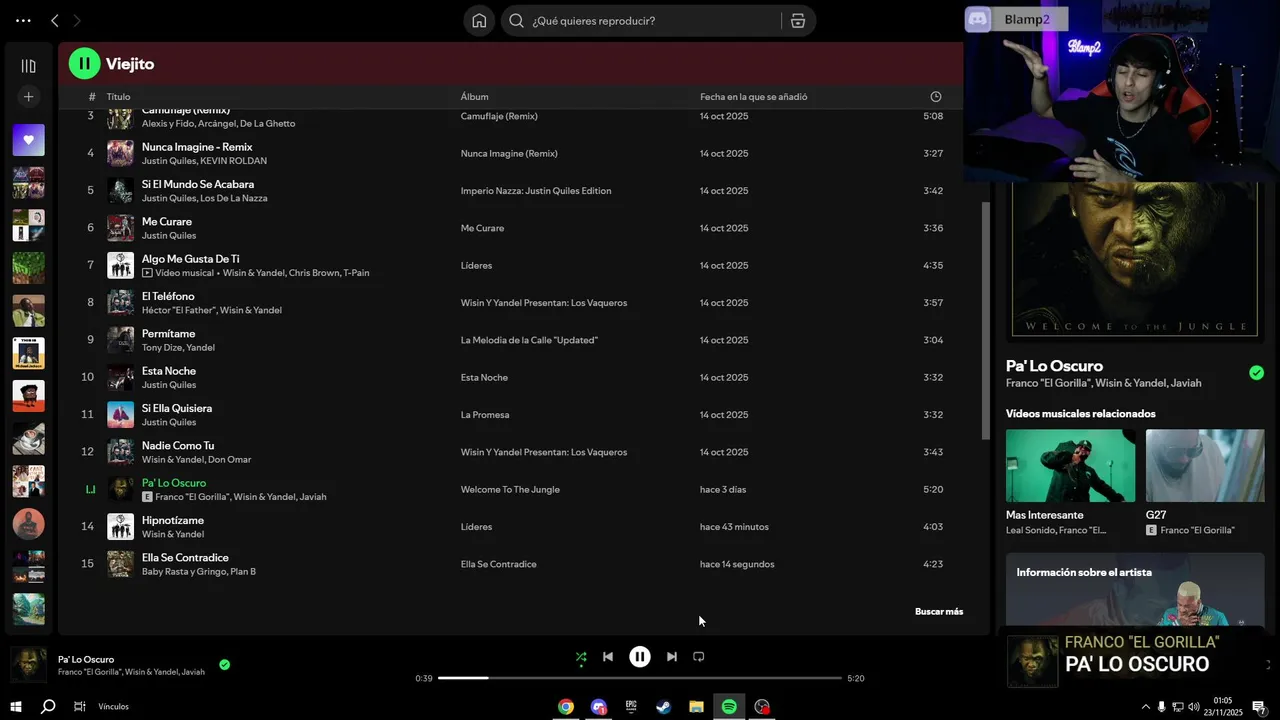Click the now playing cover in the player bar
1280x720 pixels.
click(x=28, y=665)
